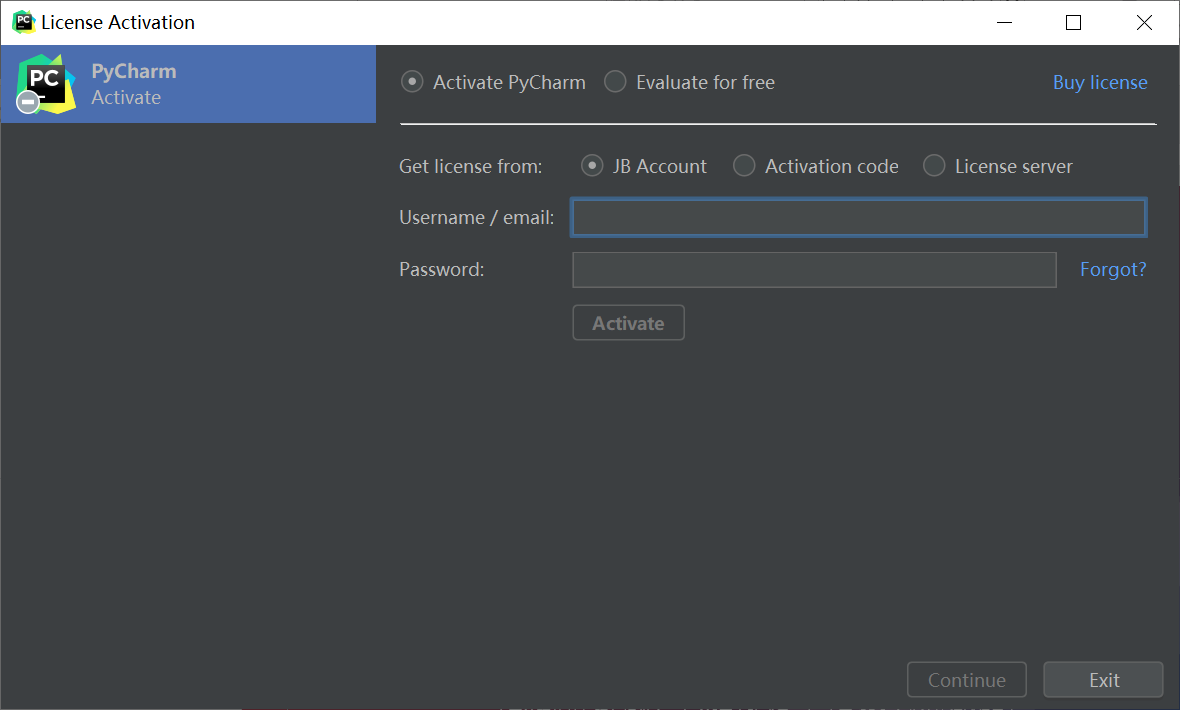1180x710 pixels.
Task: Click the PyCharm title bar logo icon
Action: coord(23,22)
